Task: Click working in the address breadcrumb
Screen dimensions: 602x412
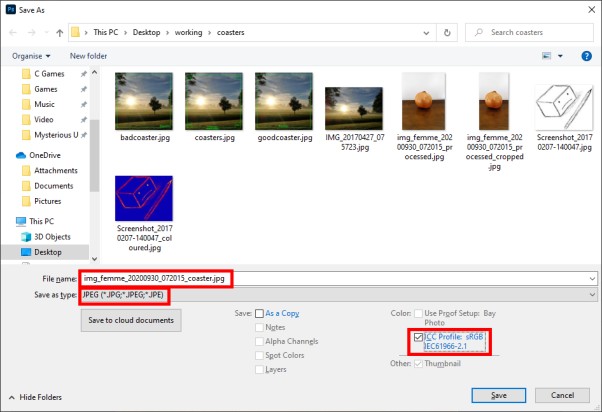Action: 188,33
